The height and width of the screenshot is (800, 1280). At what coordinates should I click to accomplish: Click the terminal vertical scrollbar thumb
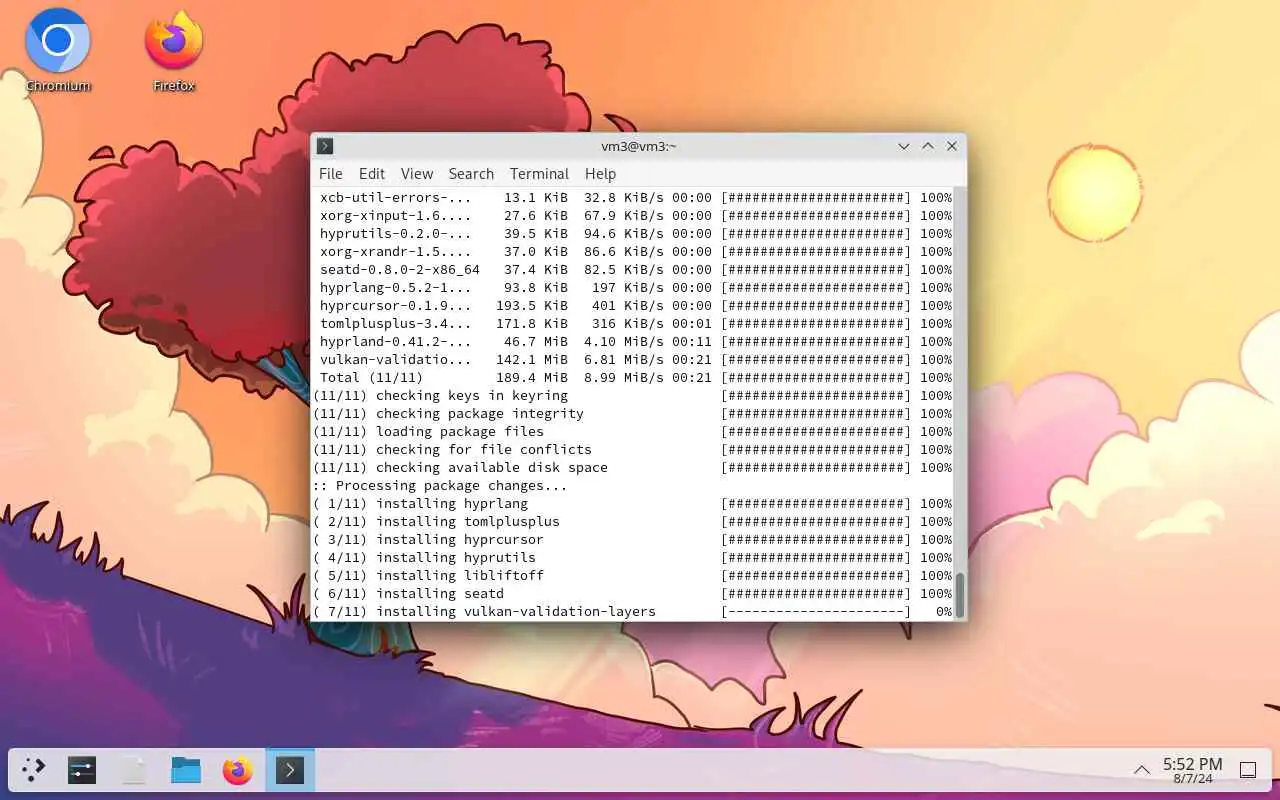point(960,595)
